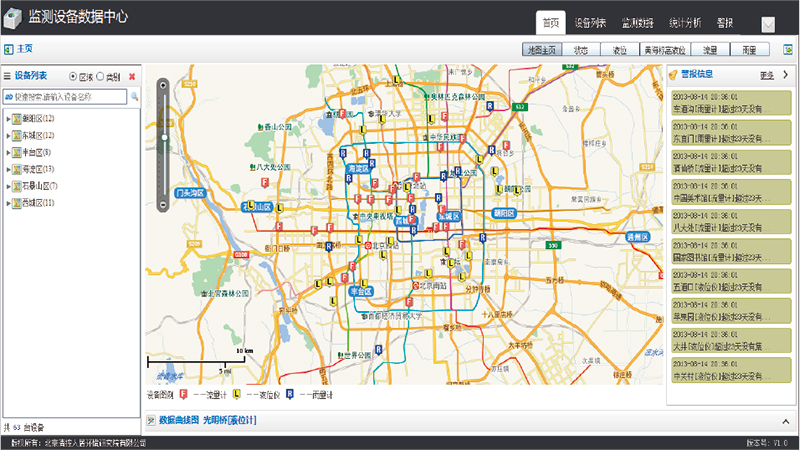Screen dimensions: 800x450
Task: Close the device list panel with red X
Action: [x=132, y=76]
